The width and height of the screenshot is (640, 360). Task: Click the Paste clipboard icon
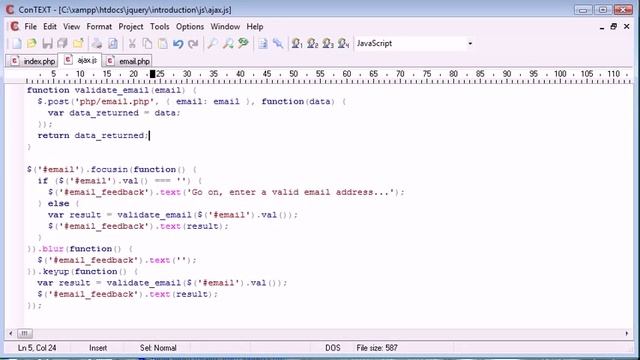point(162,43)
